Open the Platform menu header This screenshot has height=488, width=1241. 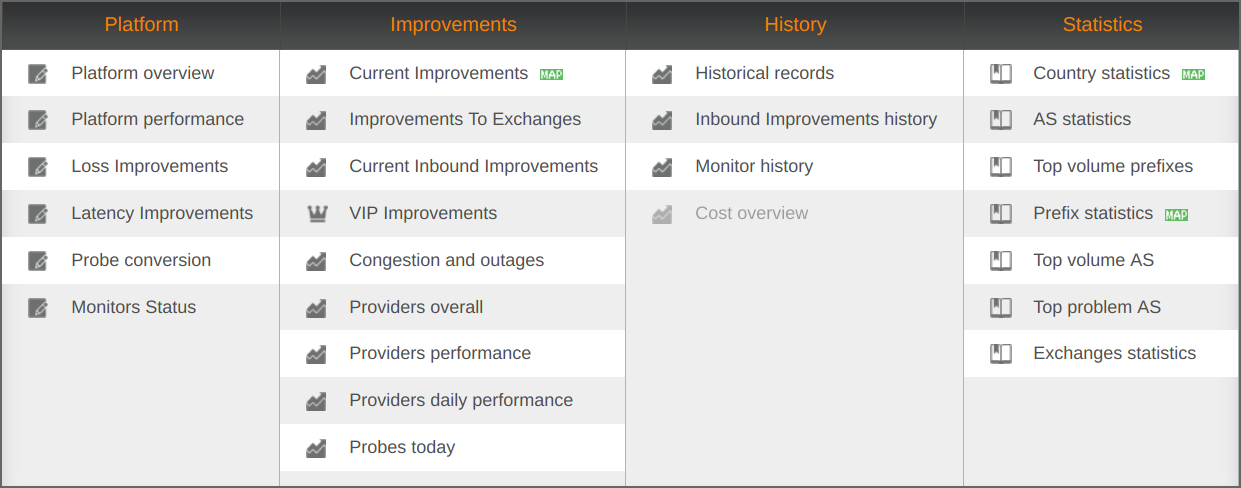click(141, 25)
